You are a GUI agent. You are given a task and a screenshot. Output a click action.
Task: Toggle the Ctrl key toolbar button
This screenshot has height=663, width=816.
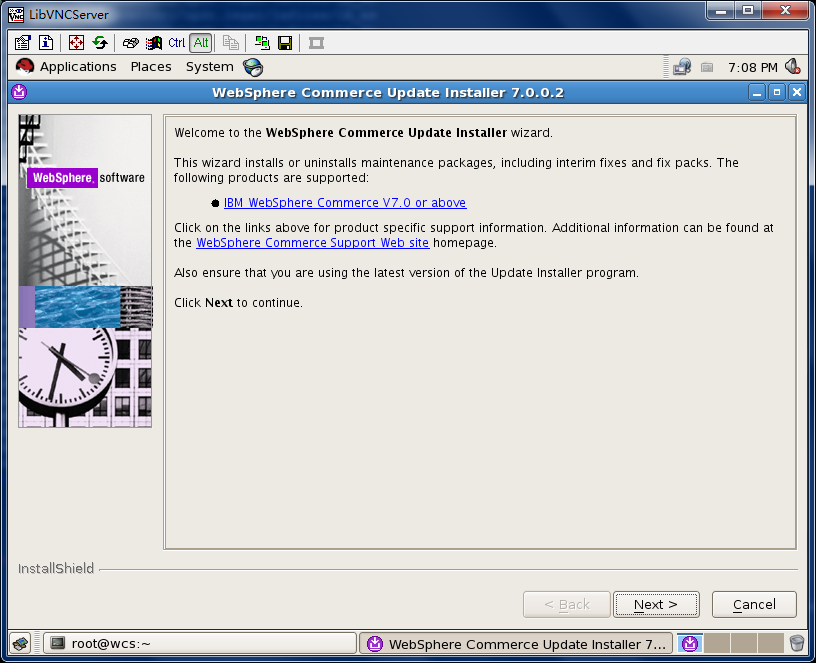pyautogui.click(x=177, y=43)
